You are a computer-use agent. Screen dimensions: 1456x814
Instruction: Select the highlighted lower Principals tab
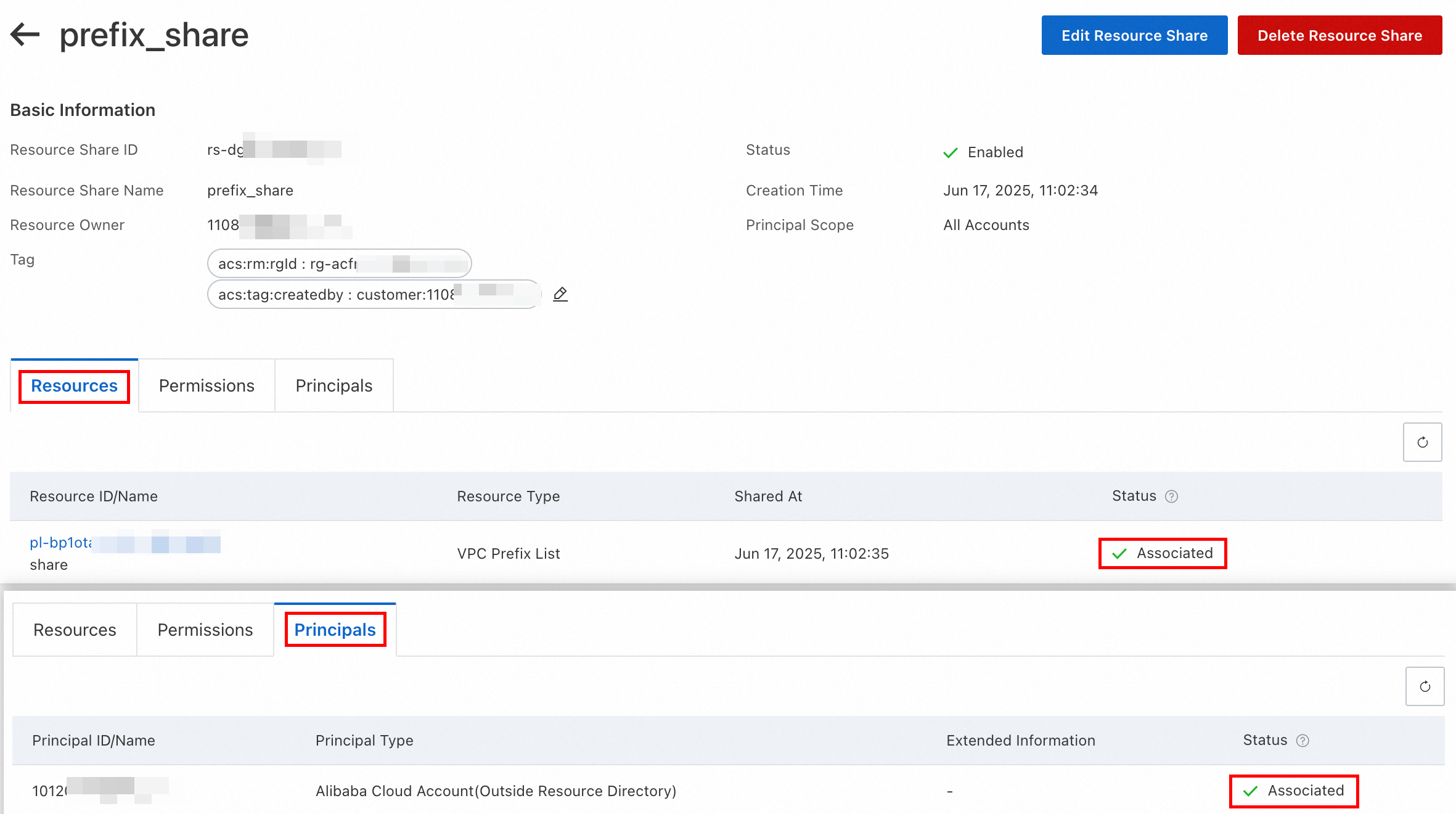coord(335,630)
